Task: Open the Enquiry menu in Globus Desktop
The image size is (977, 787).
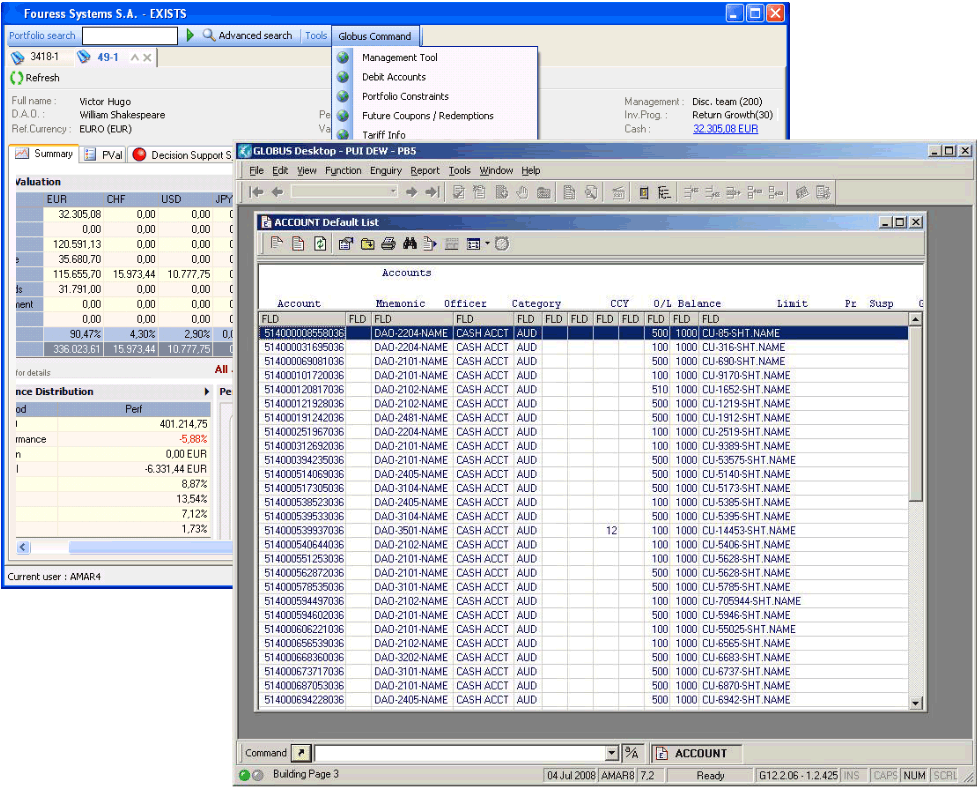Action: point(386,170)
